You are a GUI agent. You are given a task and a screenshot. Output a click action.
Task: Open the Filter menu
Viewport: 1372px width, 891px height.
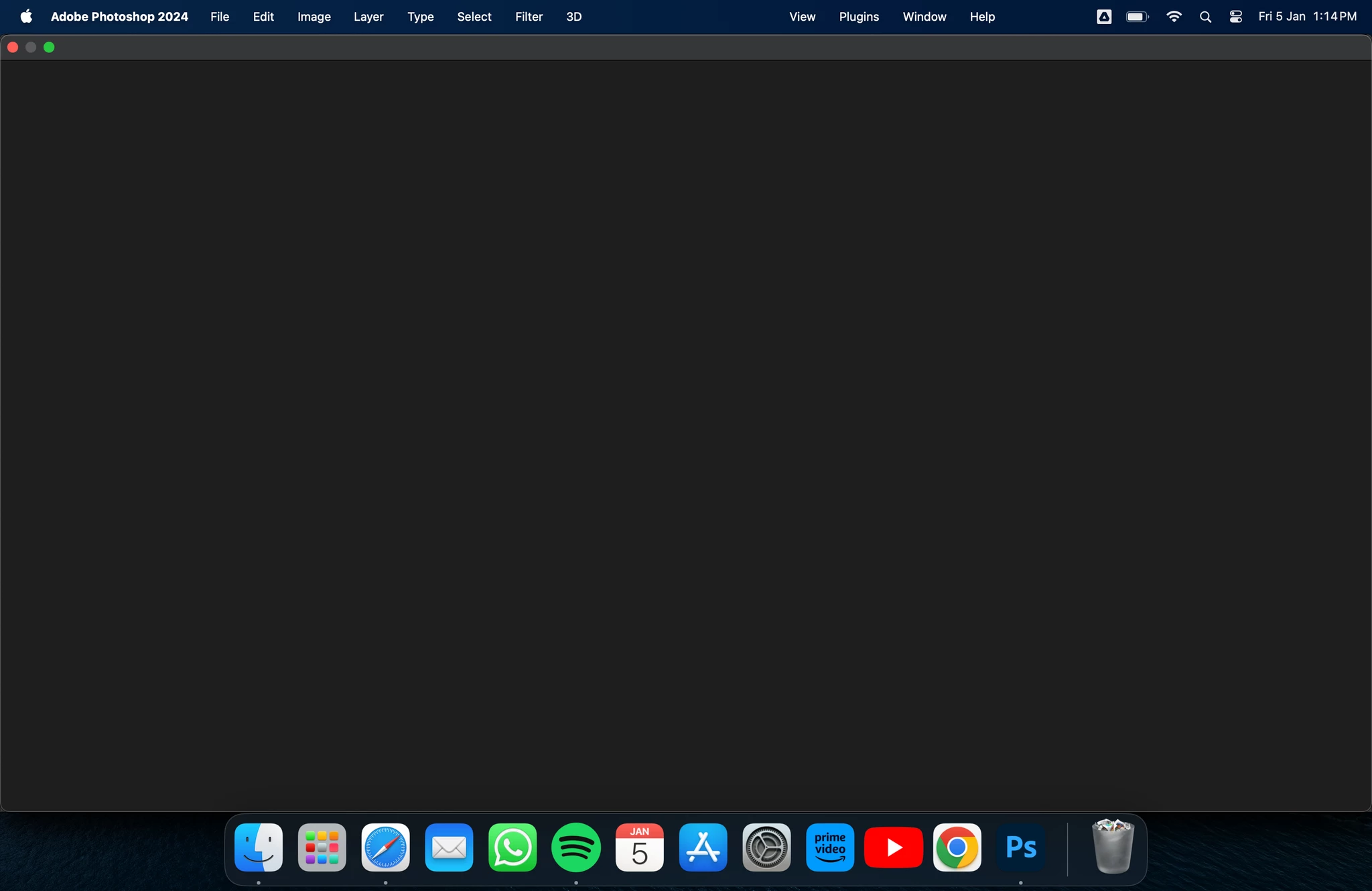click(529, 17)
